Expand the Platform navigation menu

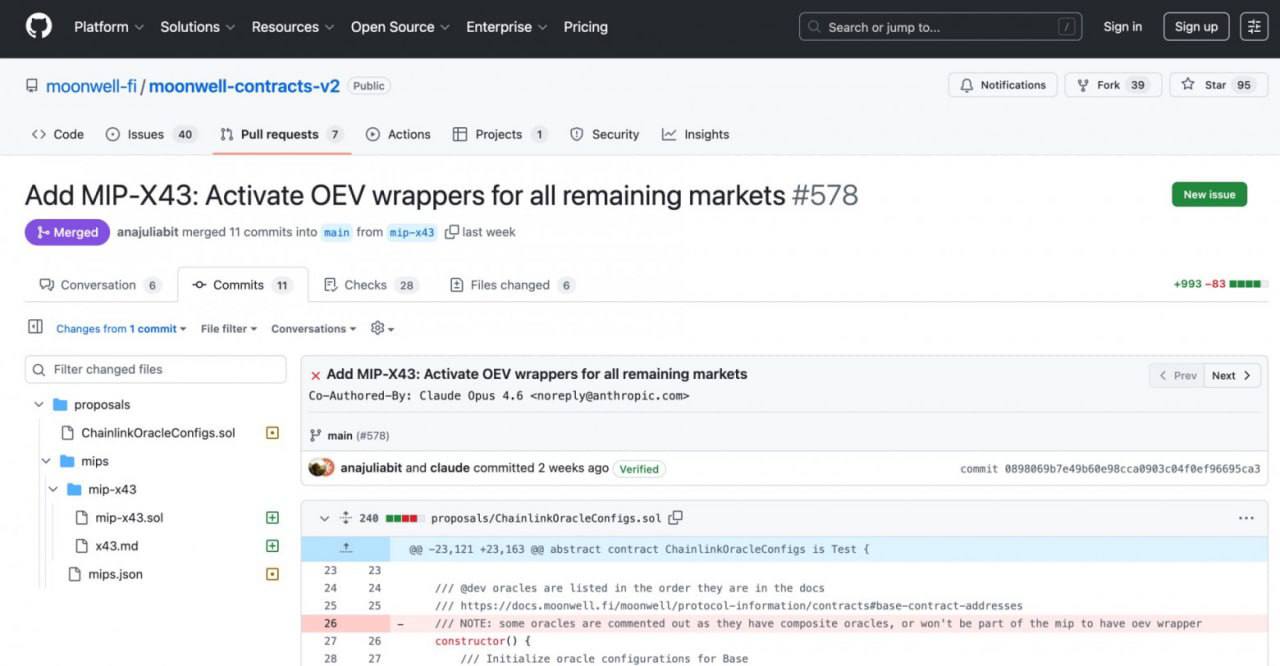108,27
